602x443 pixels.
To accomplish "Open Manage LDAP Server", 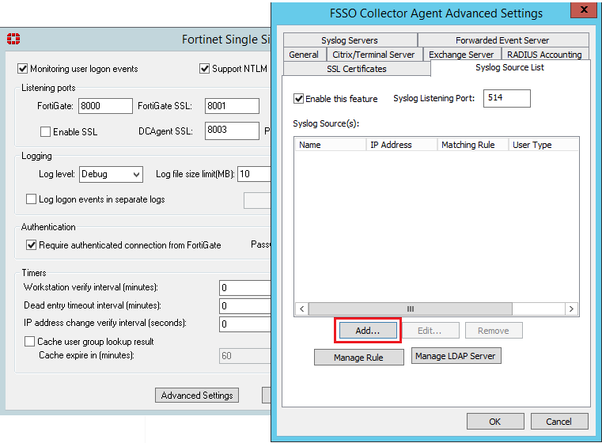I will pyautogui.click(x=455, y=355).
